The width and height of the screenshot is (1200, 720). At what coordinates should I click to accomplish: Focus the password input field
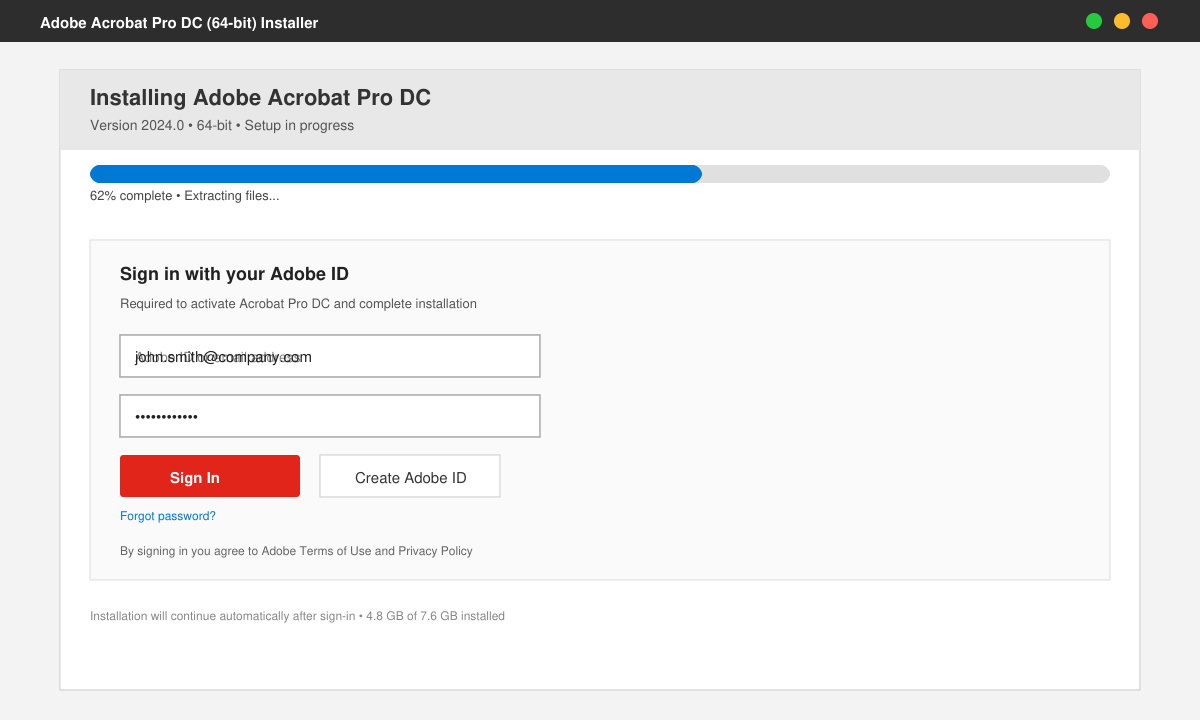point(330,416)
